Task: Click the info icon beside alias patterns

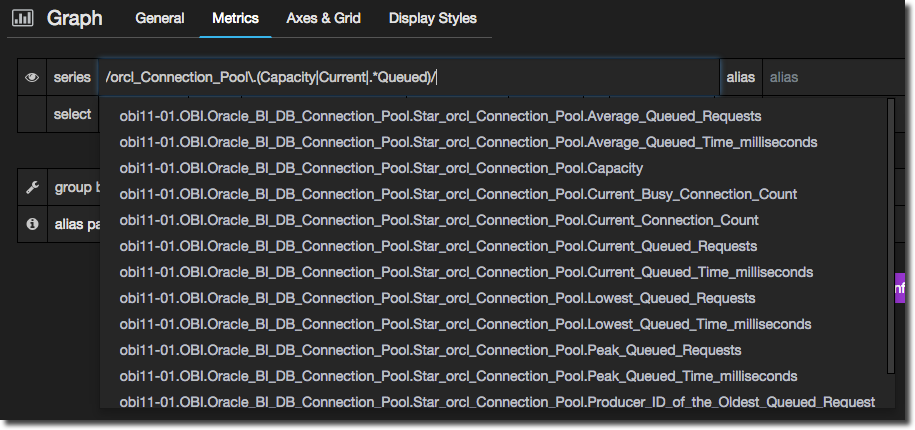Action: tap(32, 223)
